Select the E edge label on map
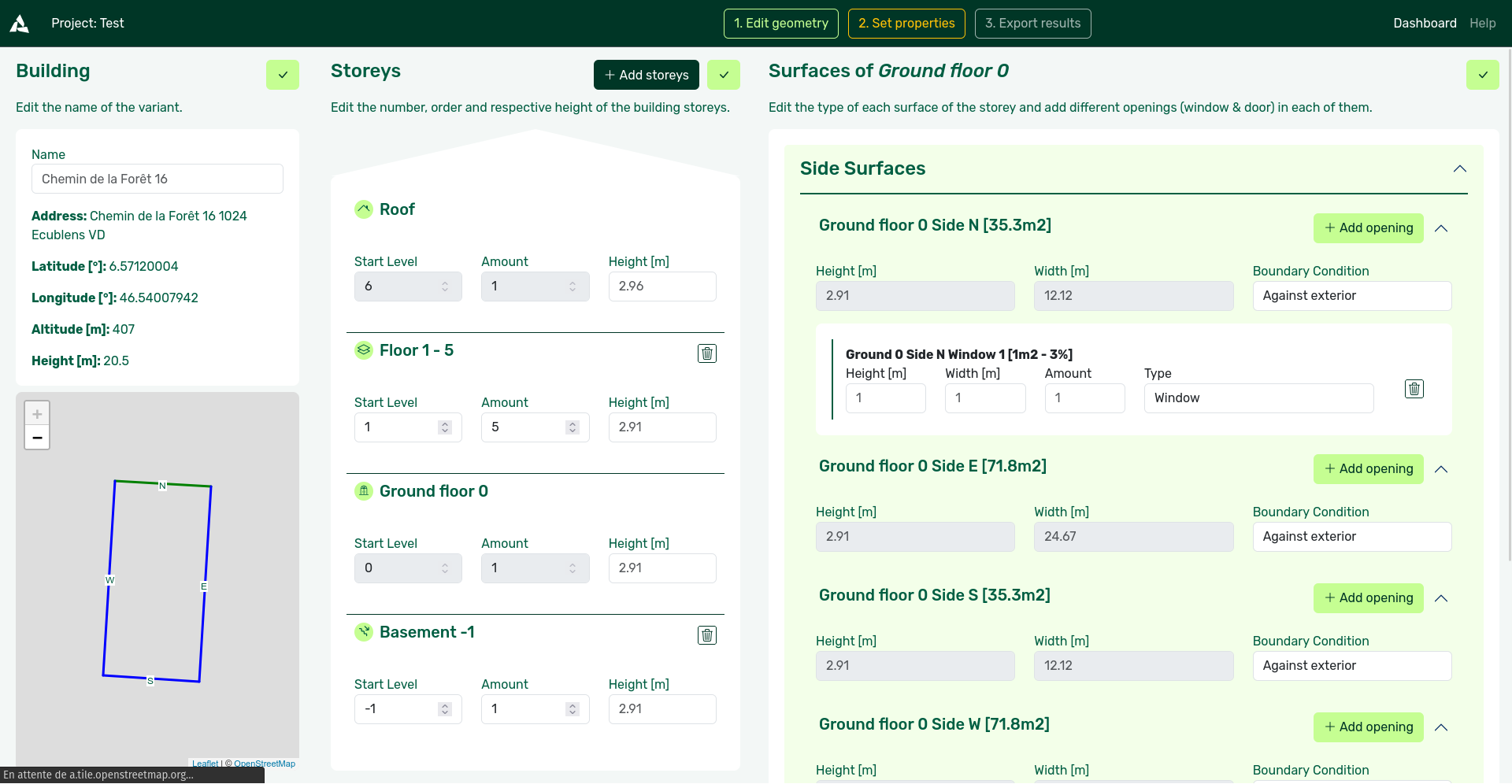1512x784 pixels. [204, 586]
